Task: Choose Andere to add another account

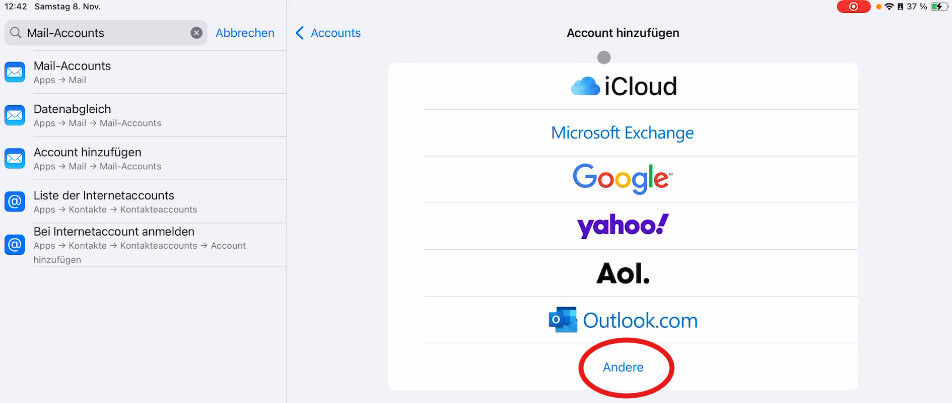Action: coord(623,367)
